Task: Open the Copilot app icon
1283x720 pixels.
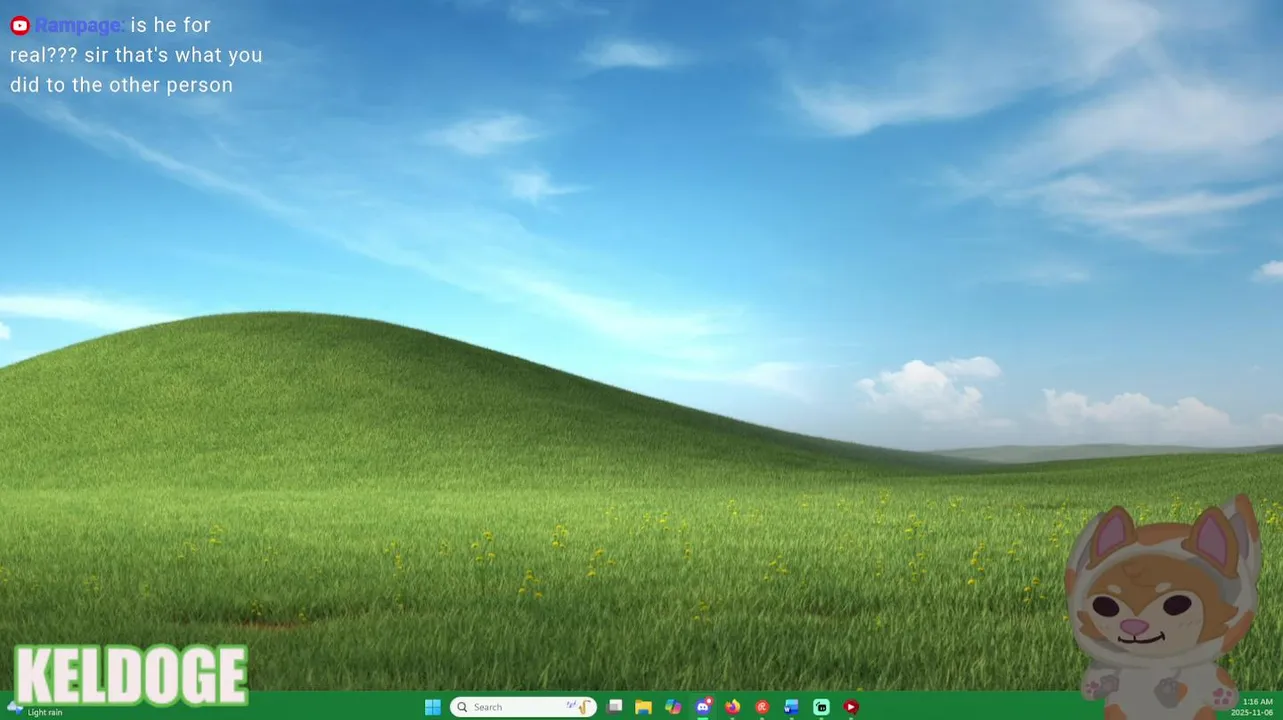Action: click(x=674, y=707)
